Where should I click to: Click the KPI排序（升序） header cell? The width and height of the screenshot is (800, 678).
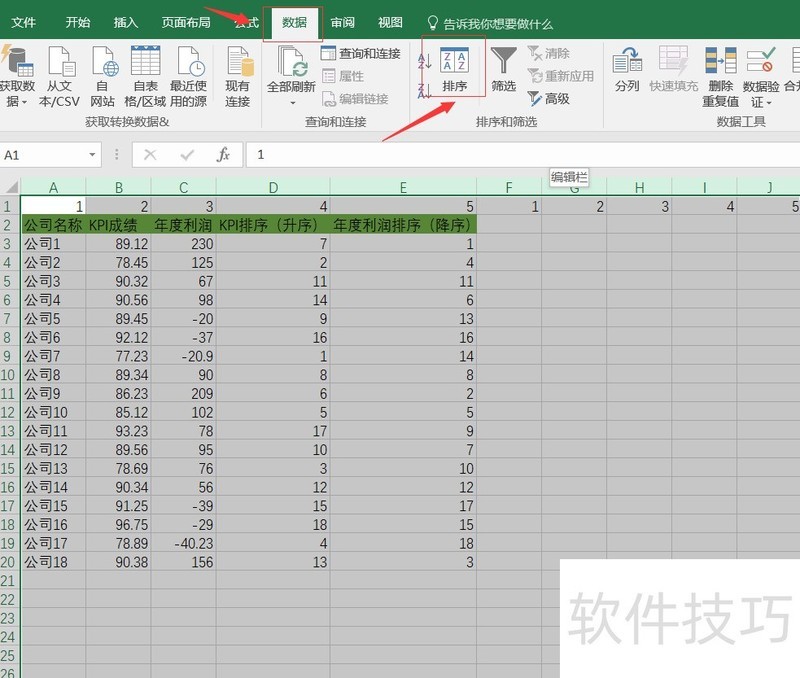point(273,225)
